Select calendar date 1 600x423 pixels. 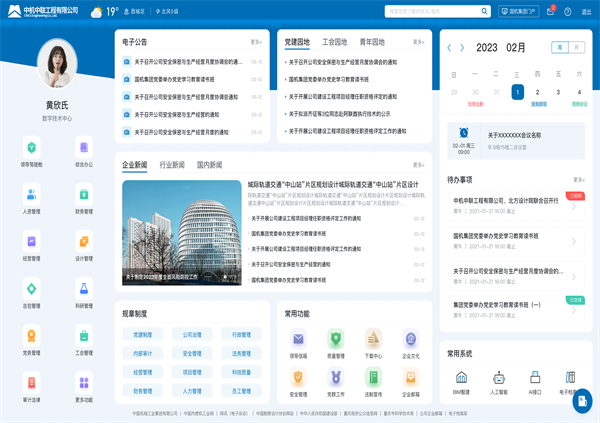pyautogui.click(x=517, y=92)
